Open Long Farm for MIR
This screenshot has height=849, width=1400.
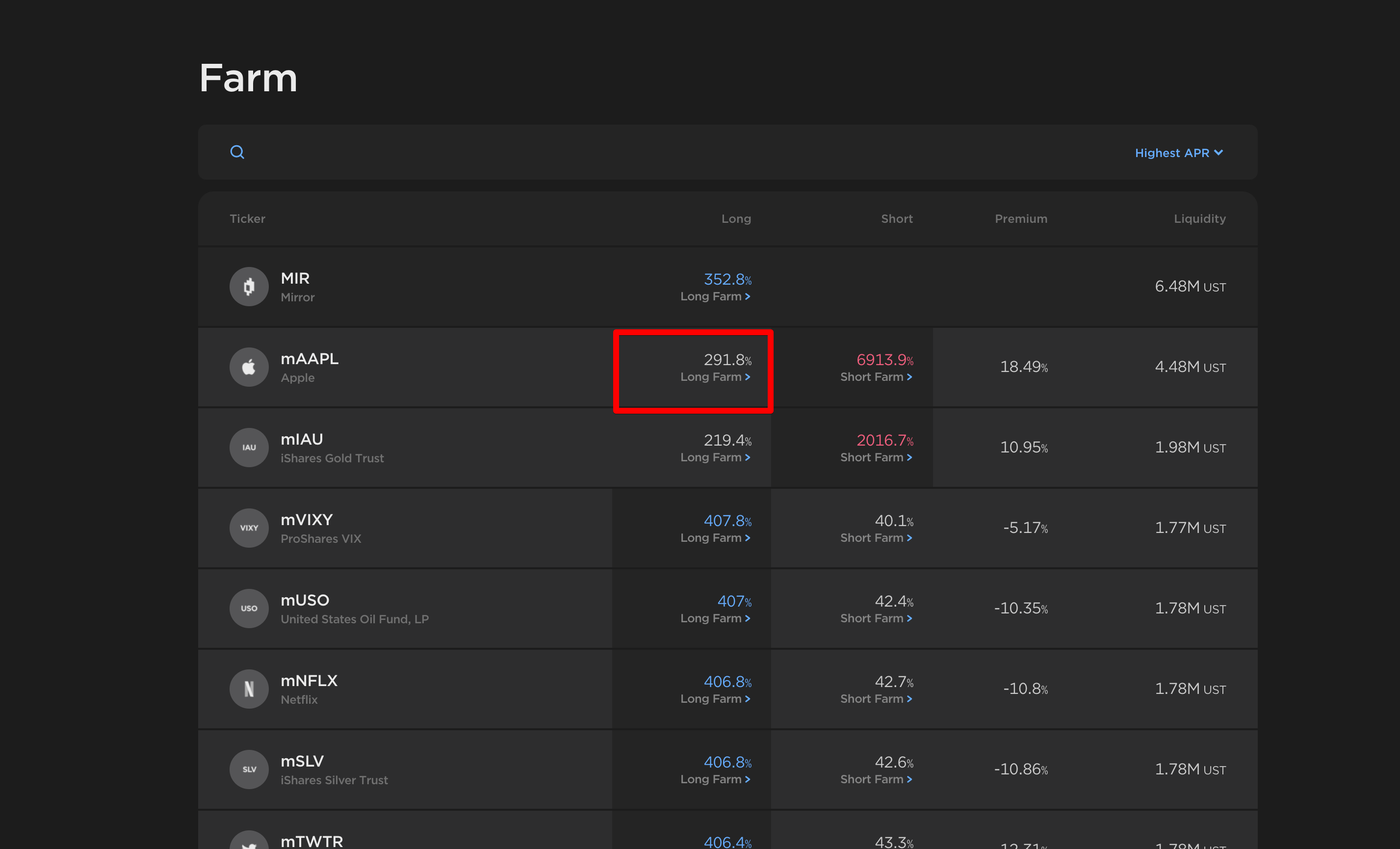(715, 296)
